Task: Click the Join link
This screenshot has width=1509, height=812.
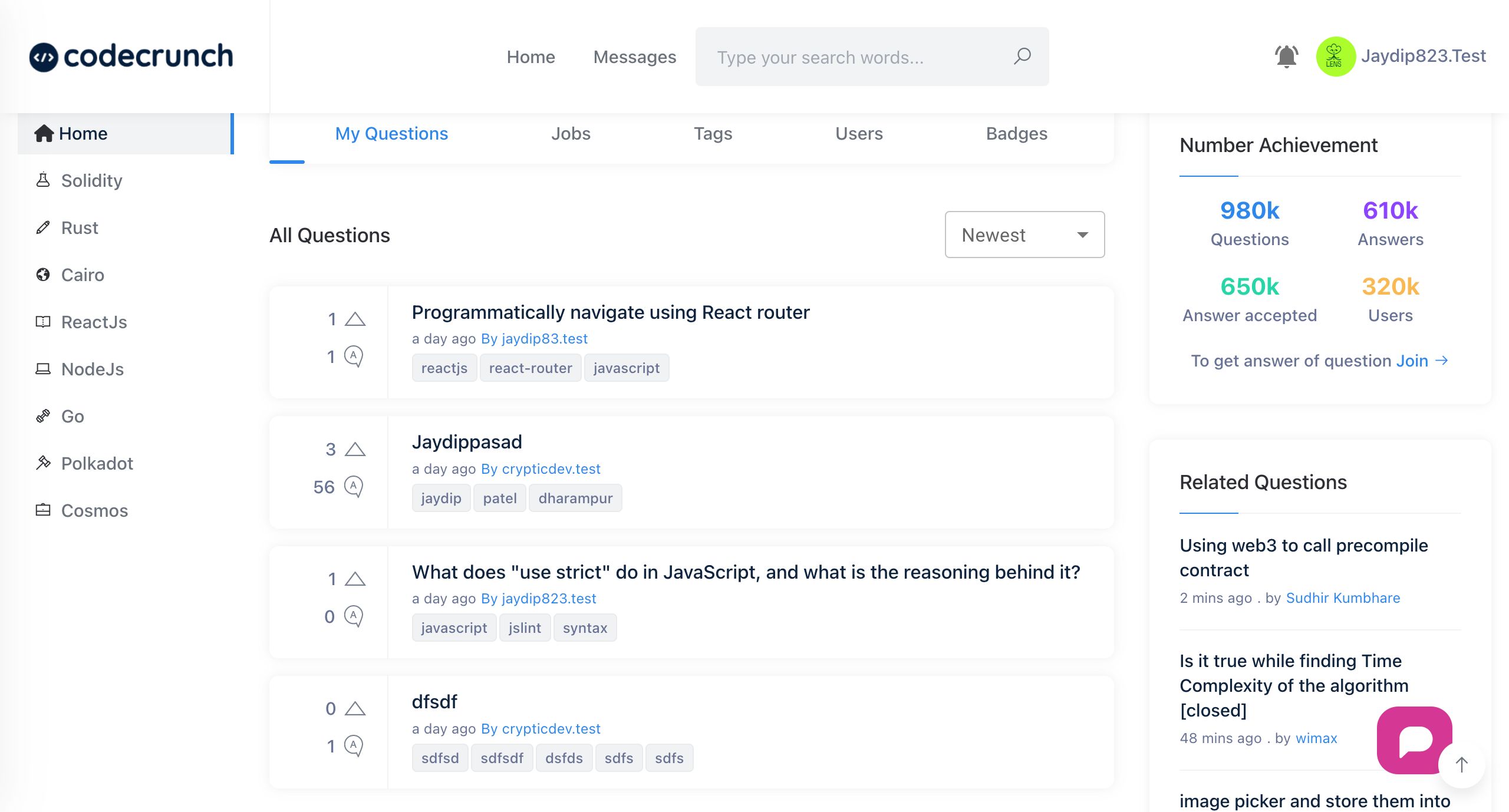Action: point(1412,361)
